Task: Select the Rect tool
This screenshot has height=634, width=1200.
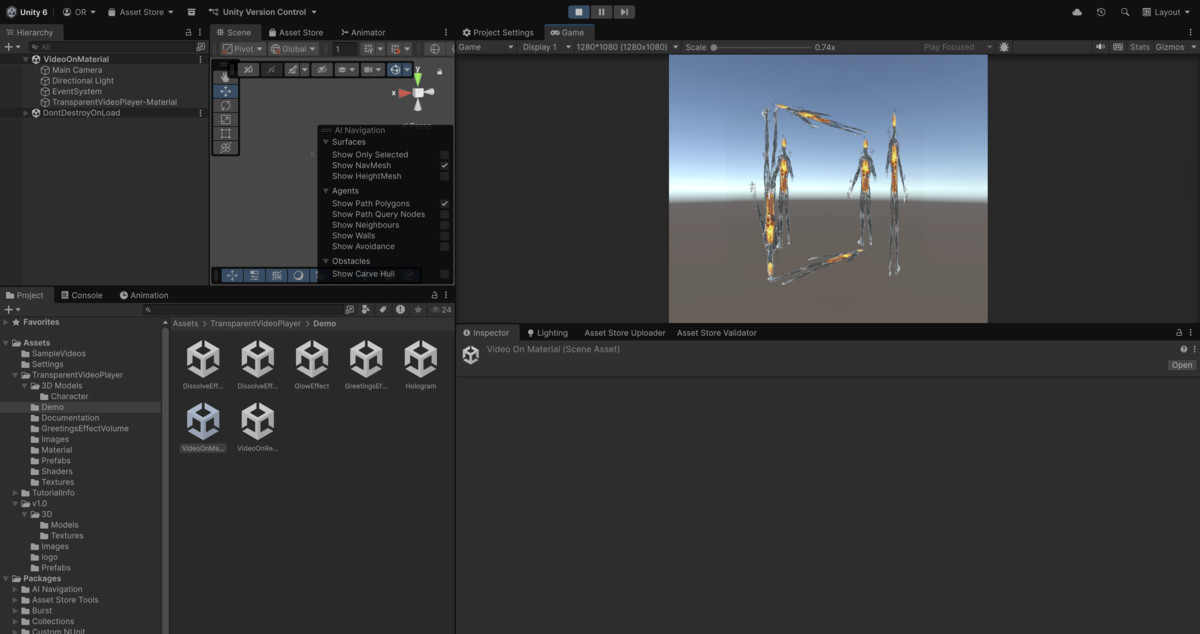Action: [226, 133]
